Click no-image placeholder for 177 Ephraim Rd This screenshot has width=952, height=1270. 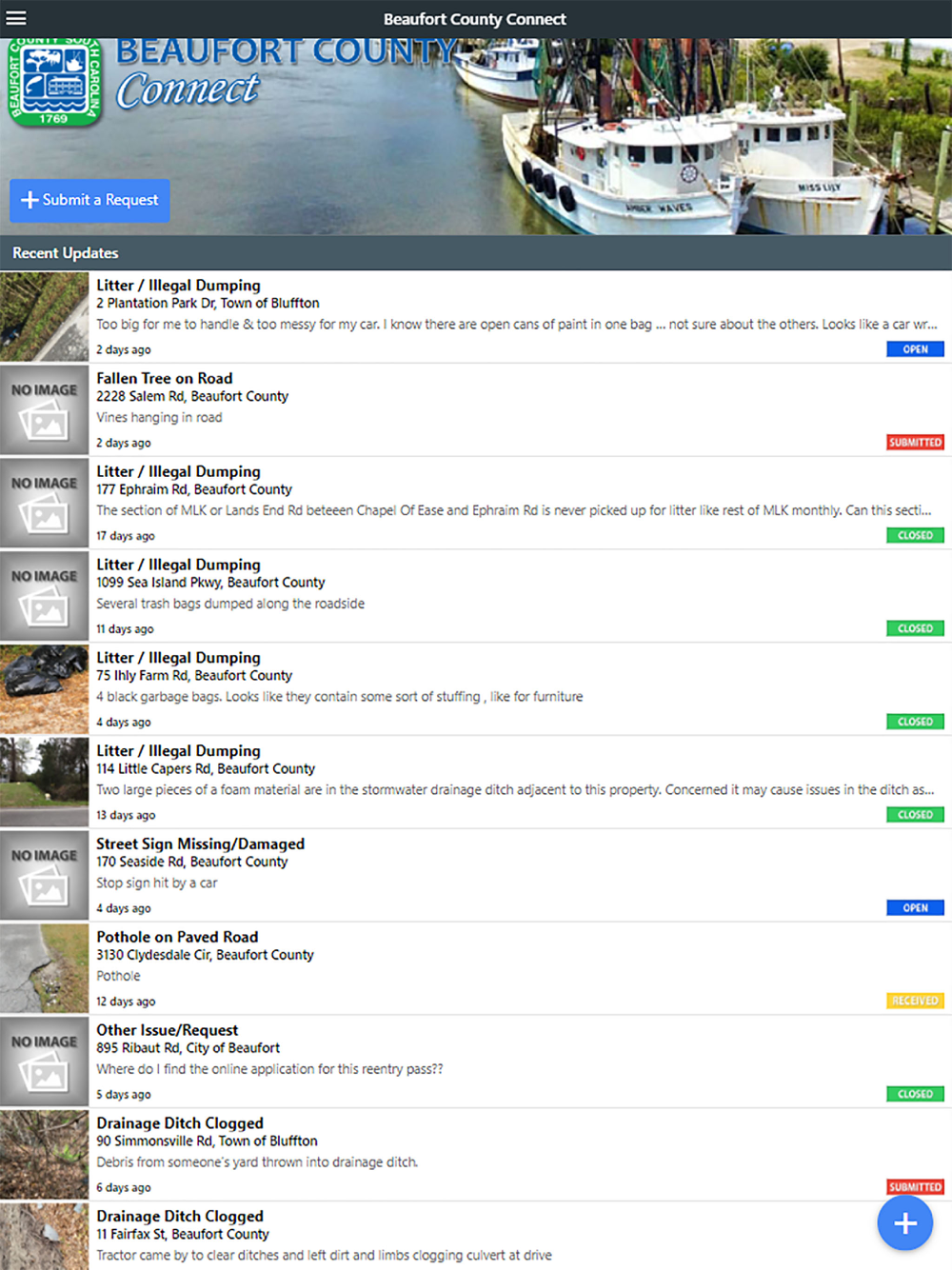click(x=45, y=504)
